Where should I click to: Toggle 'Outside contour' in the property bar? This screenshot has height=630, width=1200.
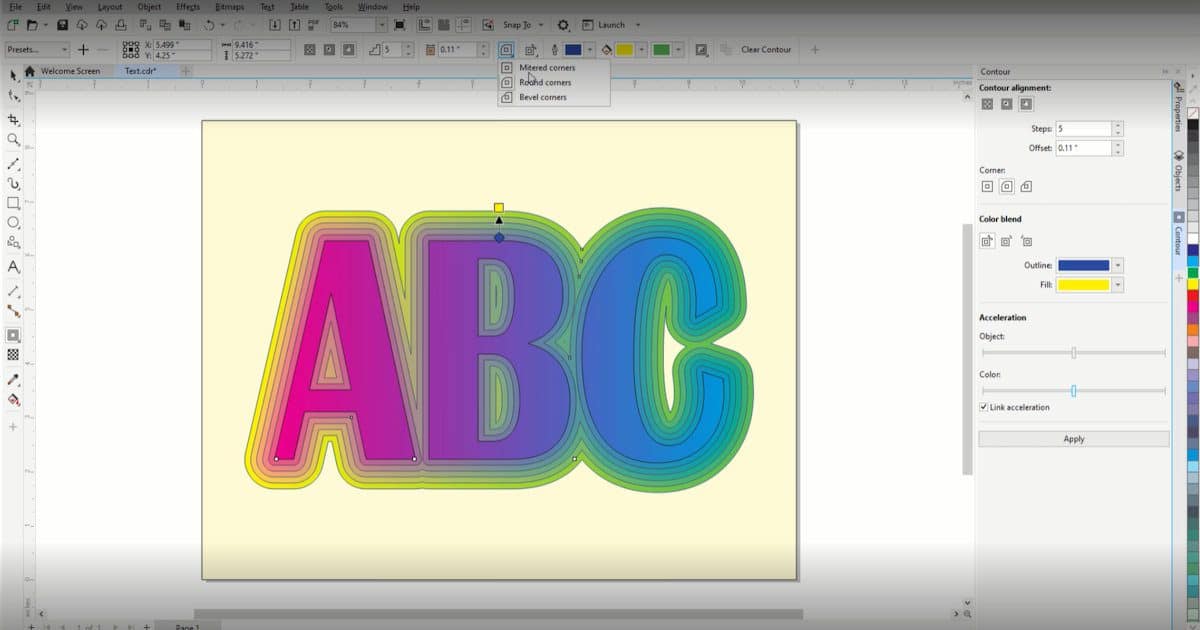346,49
